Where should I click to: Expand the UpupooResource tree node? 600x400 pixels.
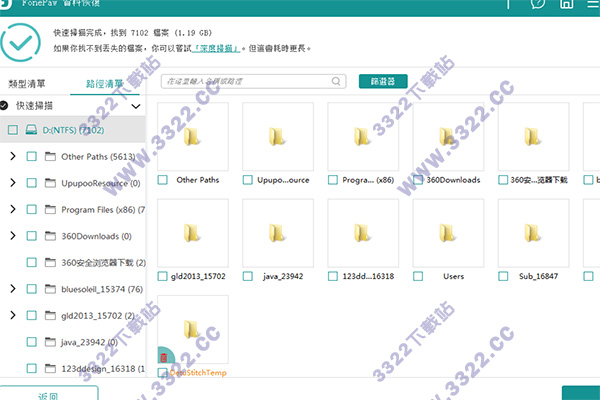pos(13,183)
